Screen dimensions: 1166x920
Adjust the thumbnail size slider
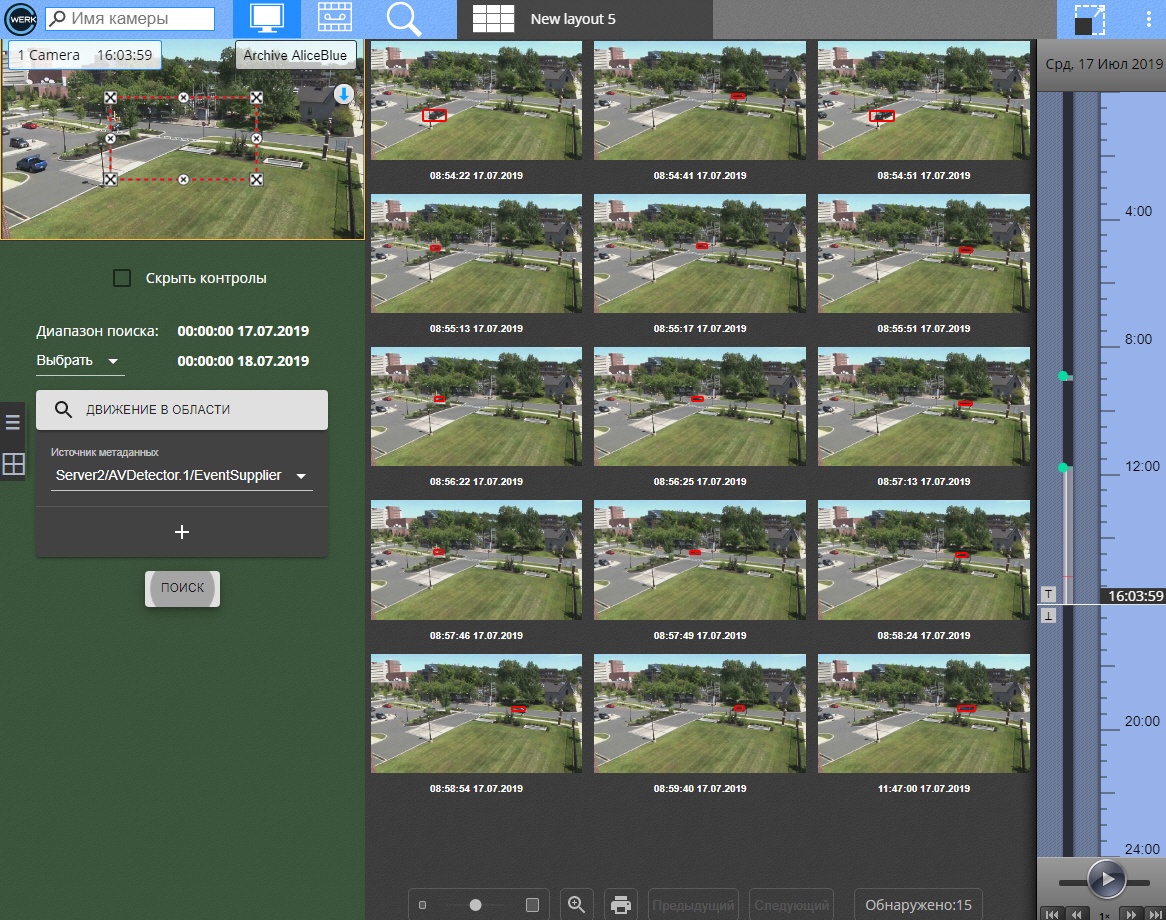(x=476, y=905)
